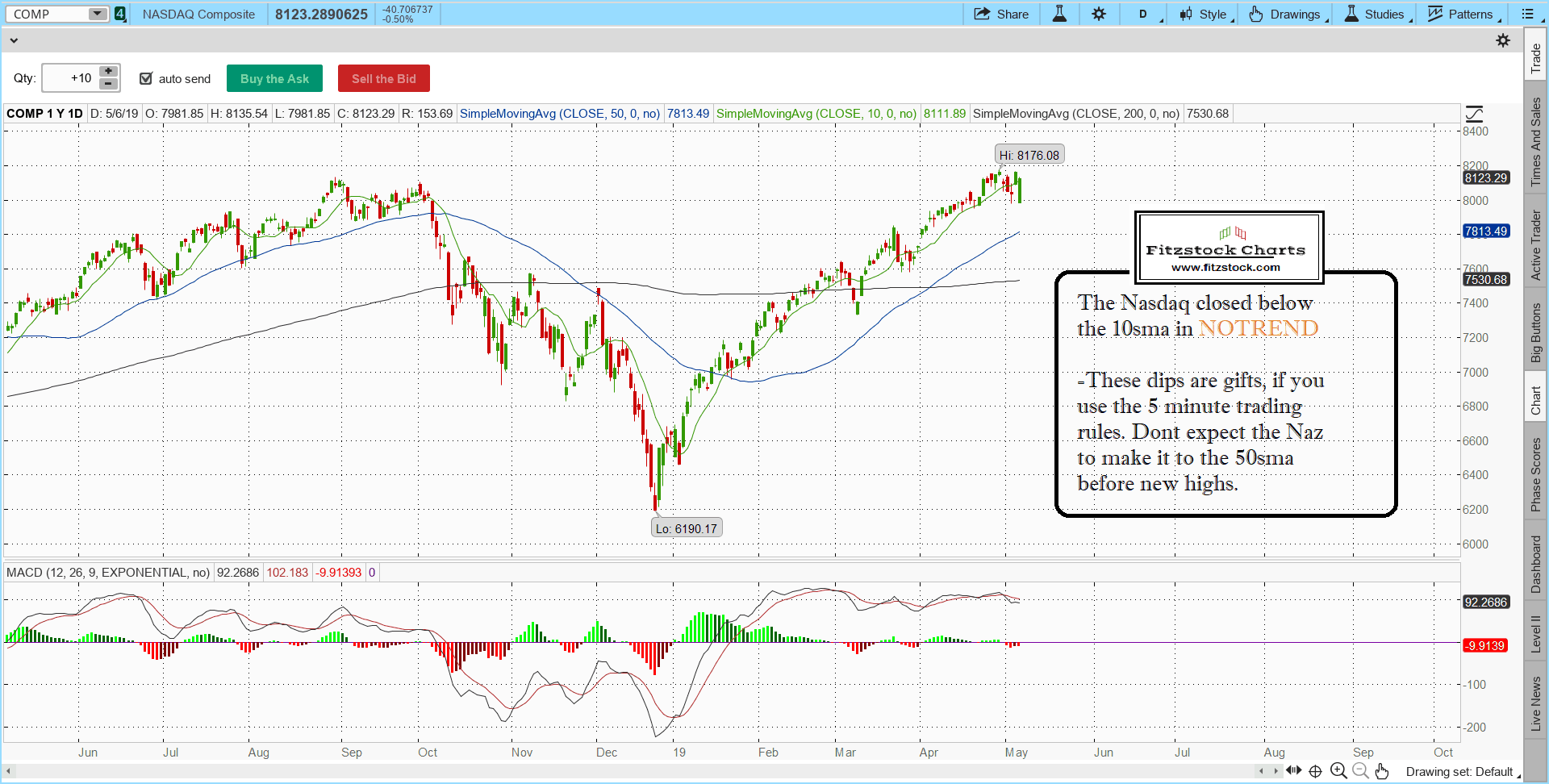
Task: Increase quantity with the plus stepper
Action: pyautogui.click(x=108, y=72)
